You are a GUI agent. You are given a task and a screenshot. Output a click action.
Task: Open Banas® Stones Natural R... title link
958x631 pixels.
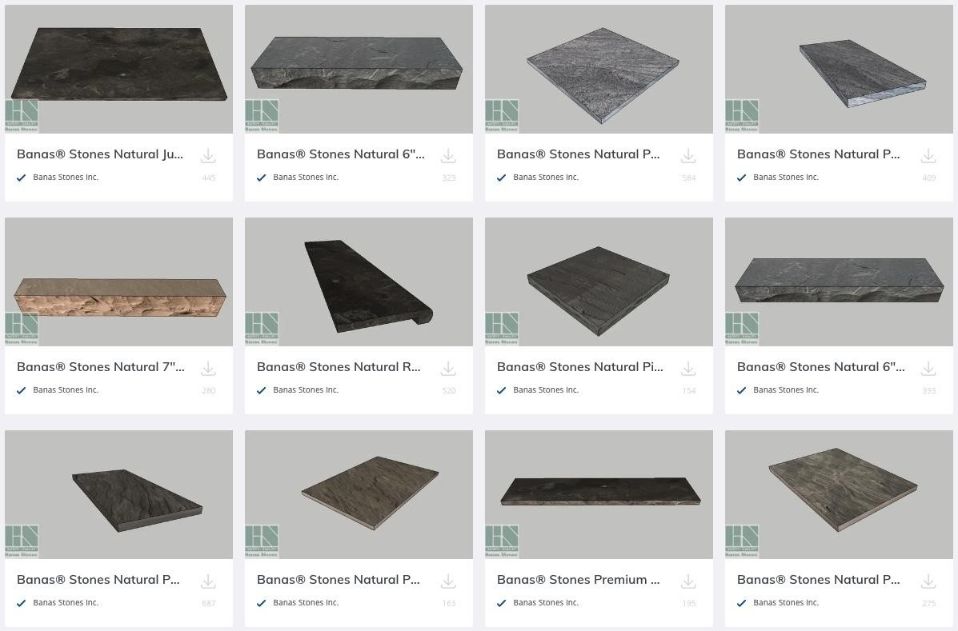click(x=338, y=367)
